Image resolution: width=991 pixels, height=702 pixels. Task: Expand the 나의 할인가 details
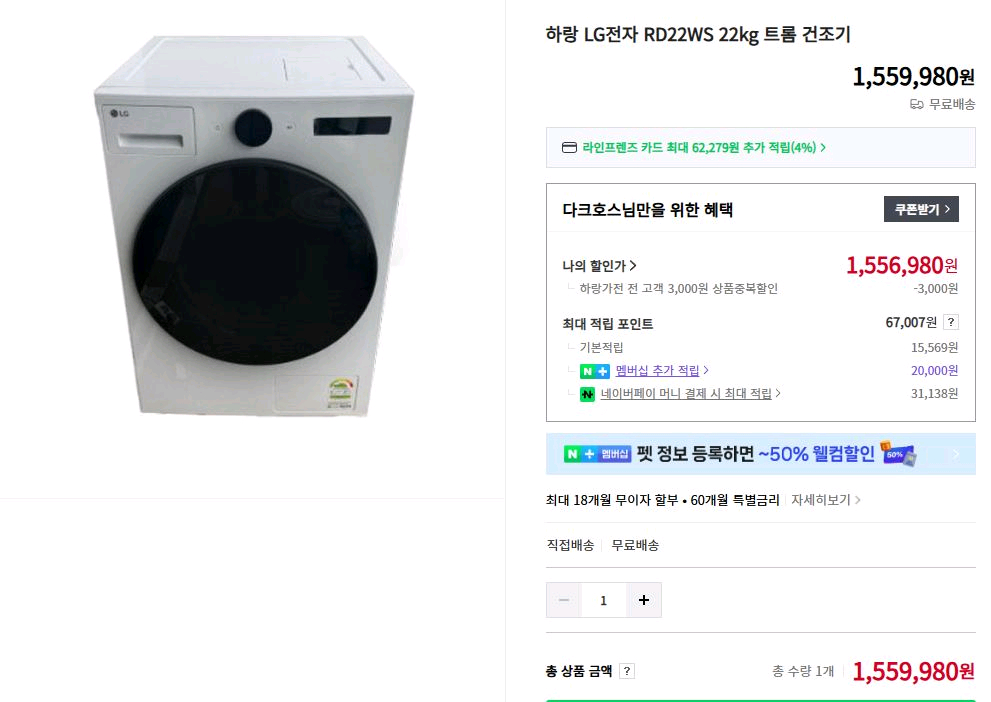pos(600,266)
